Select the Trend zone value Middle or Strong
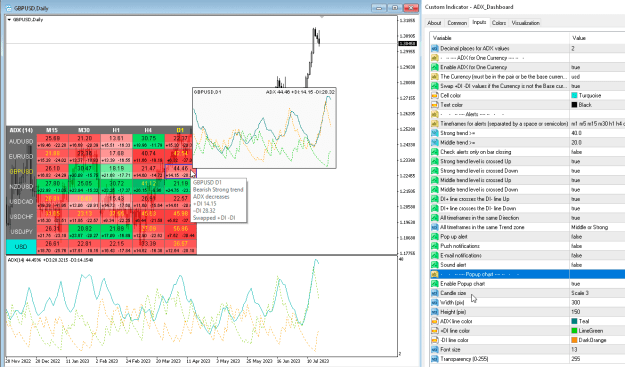This screenshot has width=625, height=367. tap(590, 227)
